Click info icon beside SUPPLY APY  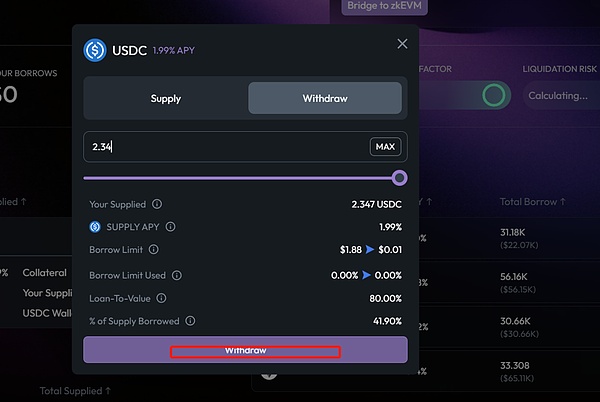point(170,227)
